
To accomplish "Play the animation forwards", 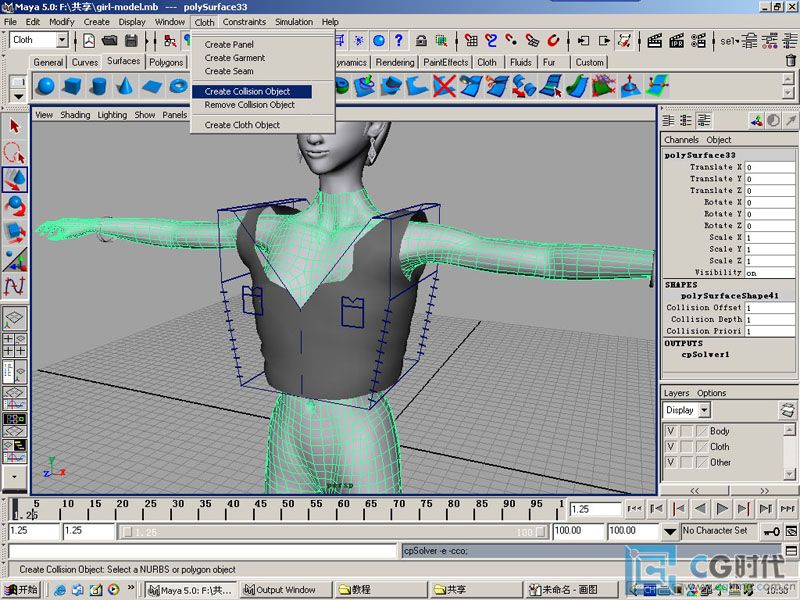I will point(722,509).
